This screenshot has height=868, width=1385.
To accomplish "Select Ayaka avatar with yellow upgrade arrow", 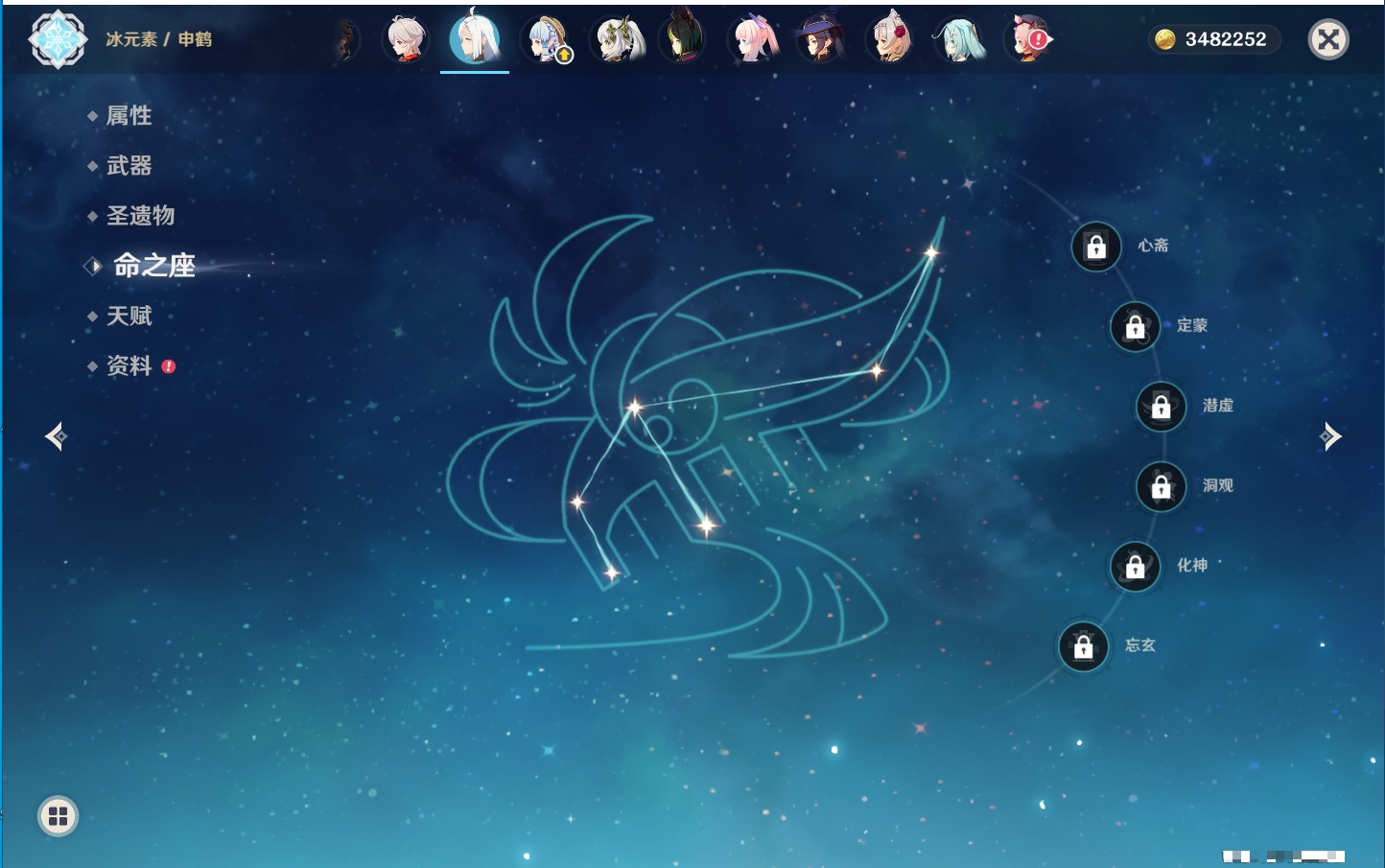I will click(547, 40).
